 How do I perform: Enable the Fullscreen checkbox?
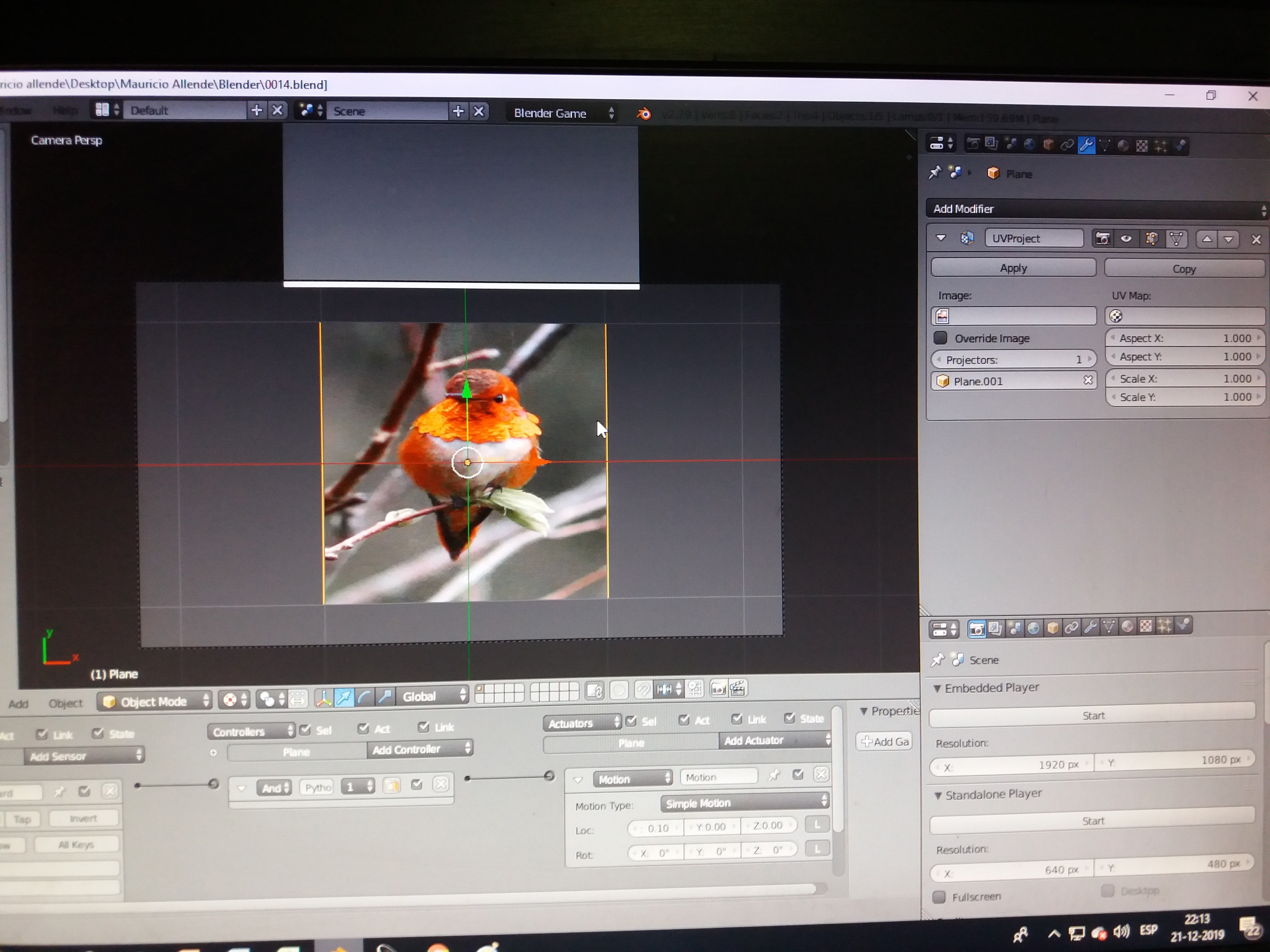[939, 896]
